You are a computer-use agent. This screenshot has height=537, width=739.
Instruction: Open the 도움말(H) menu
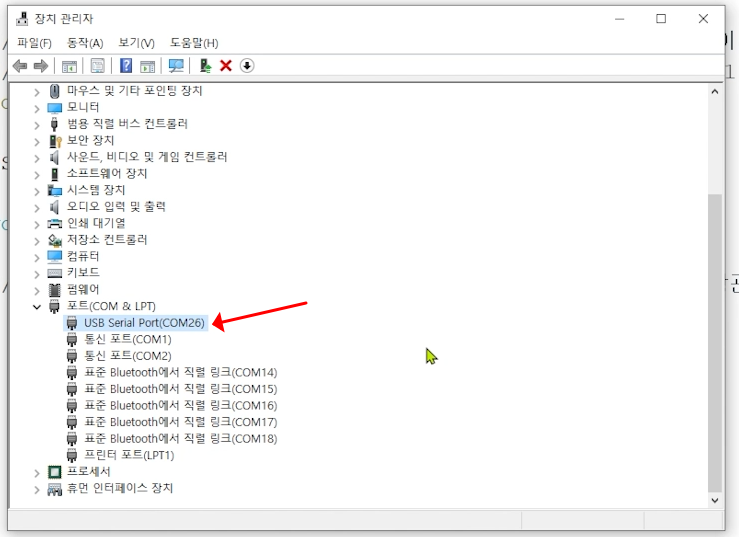pos(194,43)
